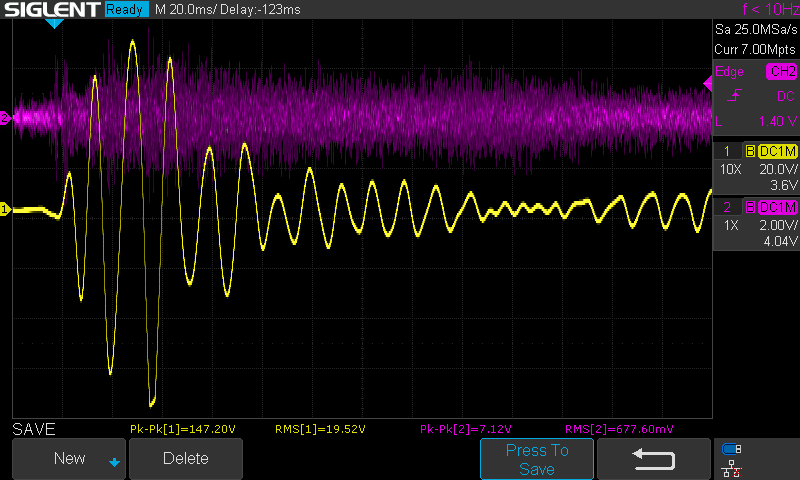Click channel 2 4.04V offset value

coord(780,241)
